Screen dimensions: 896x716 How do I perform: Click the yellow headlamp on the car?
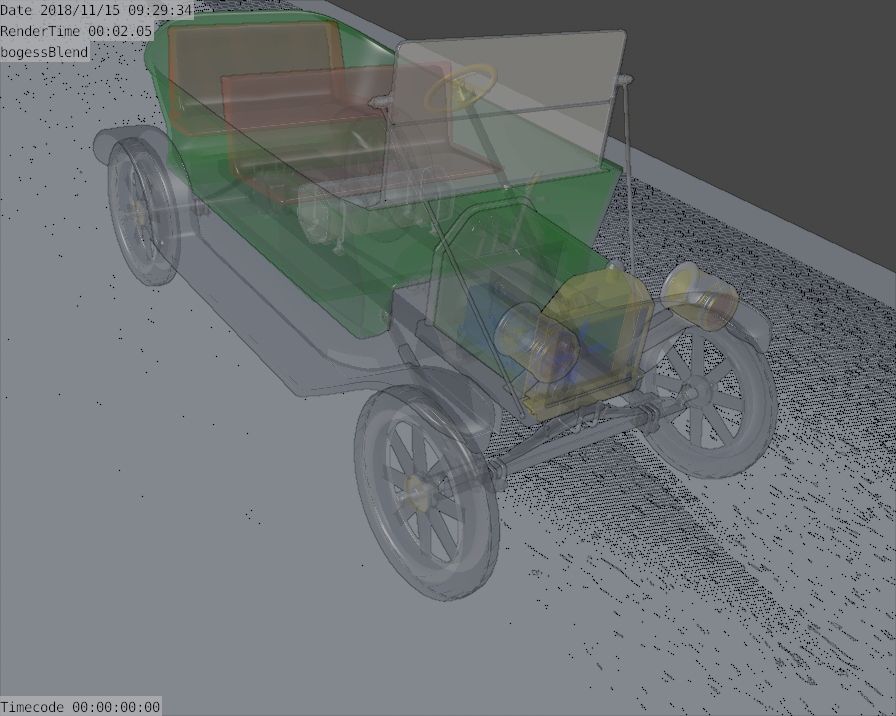pos(700,296)
